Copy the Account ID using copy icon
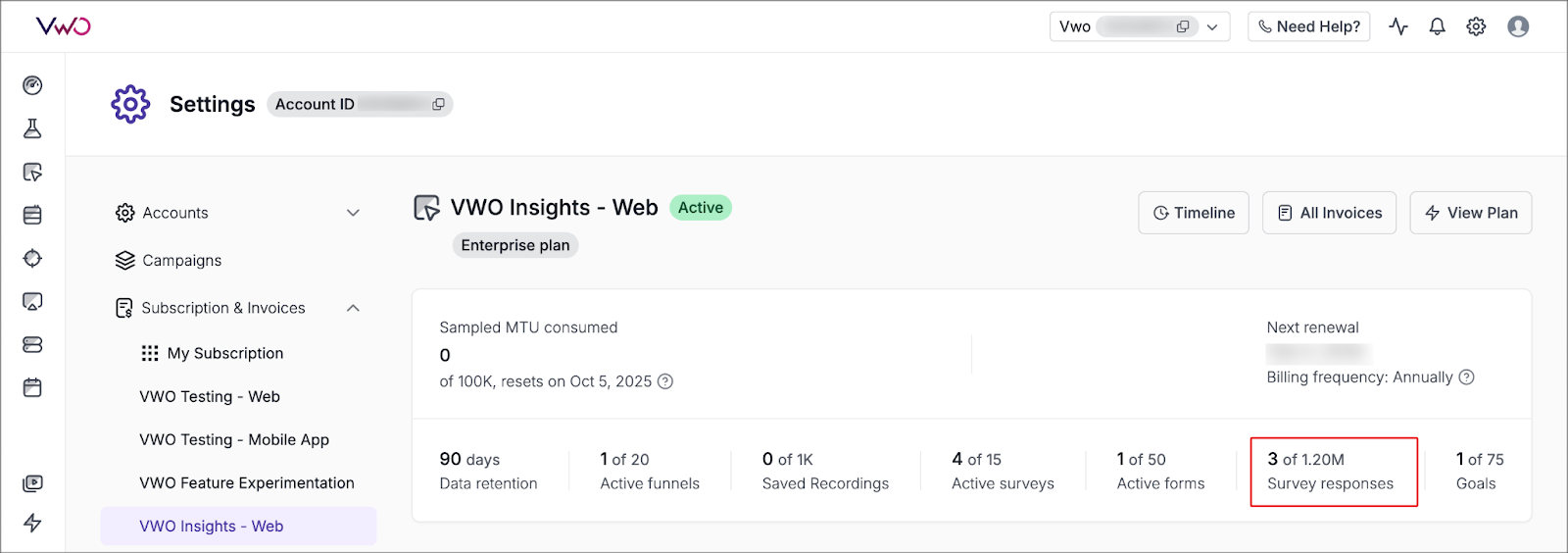Viewport: 1568px width, 553px height. pyautogui.click(x=438, y=104)
